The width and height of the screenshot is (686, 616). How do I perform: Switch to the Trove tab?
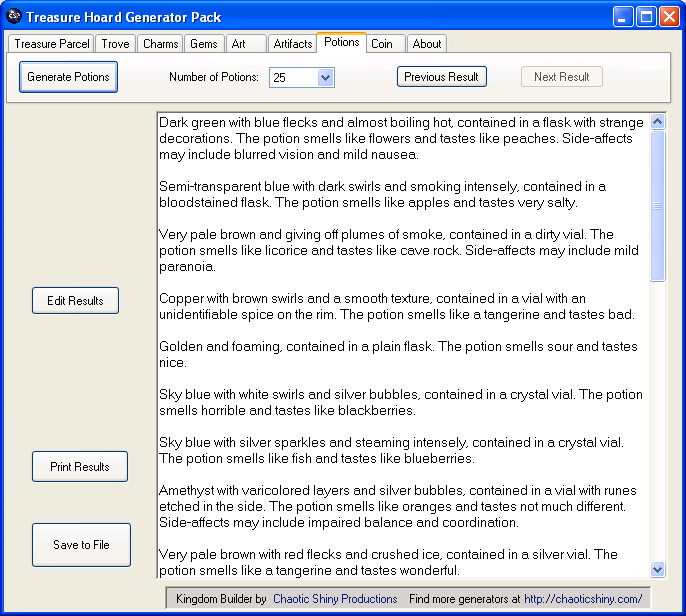(115, 44)
